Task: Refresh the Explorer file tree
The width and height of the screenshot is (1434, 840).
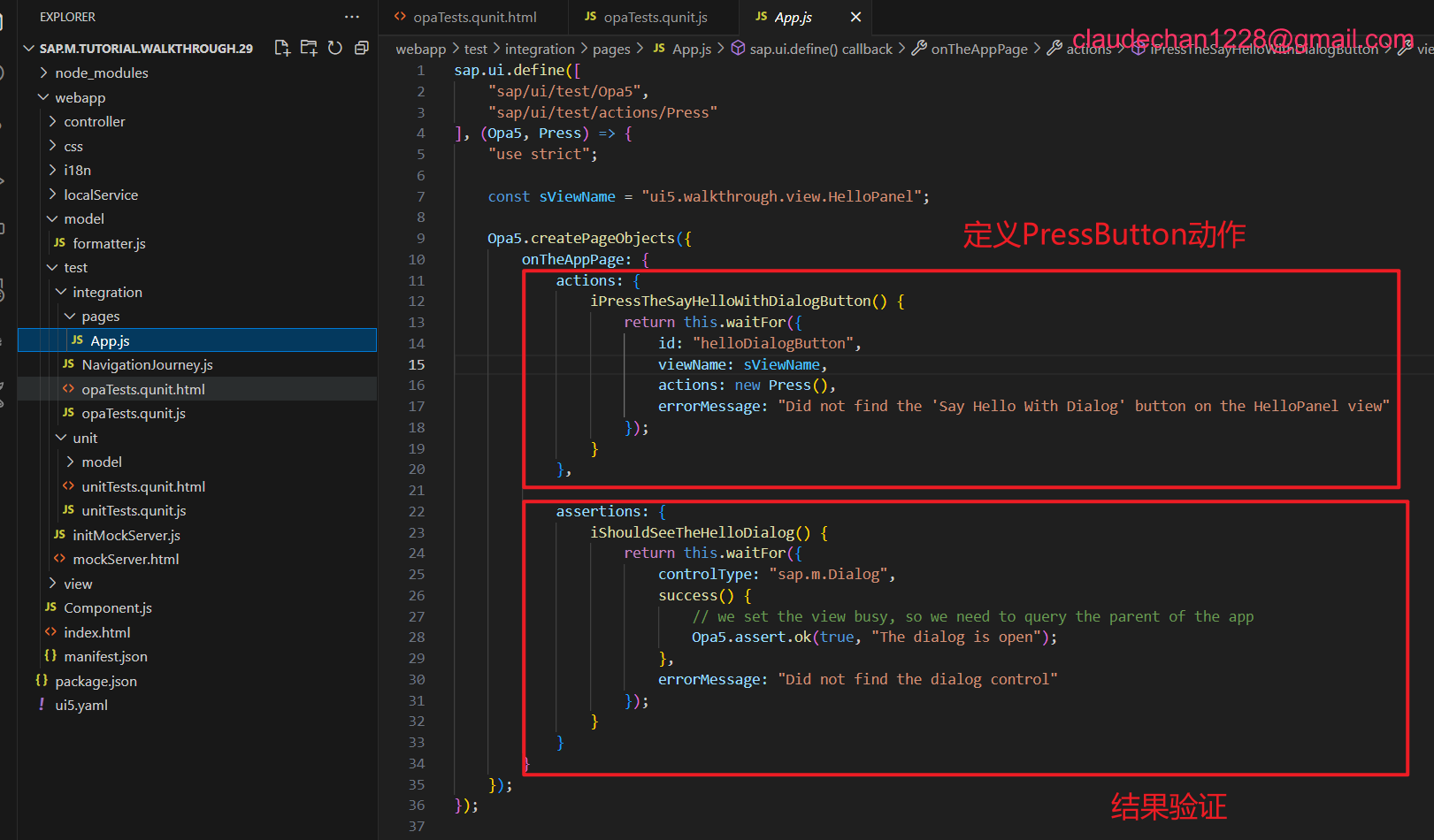Action: coord(335,48)
